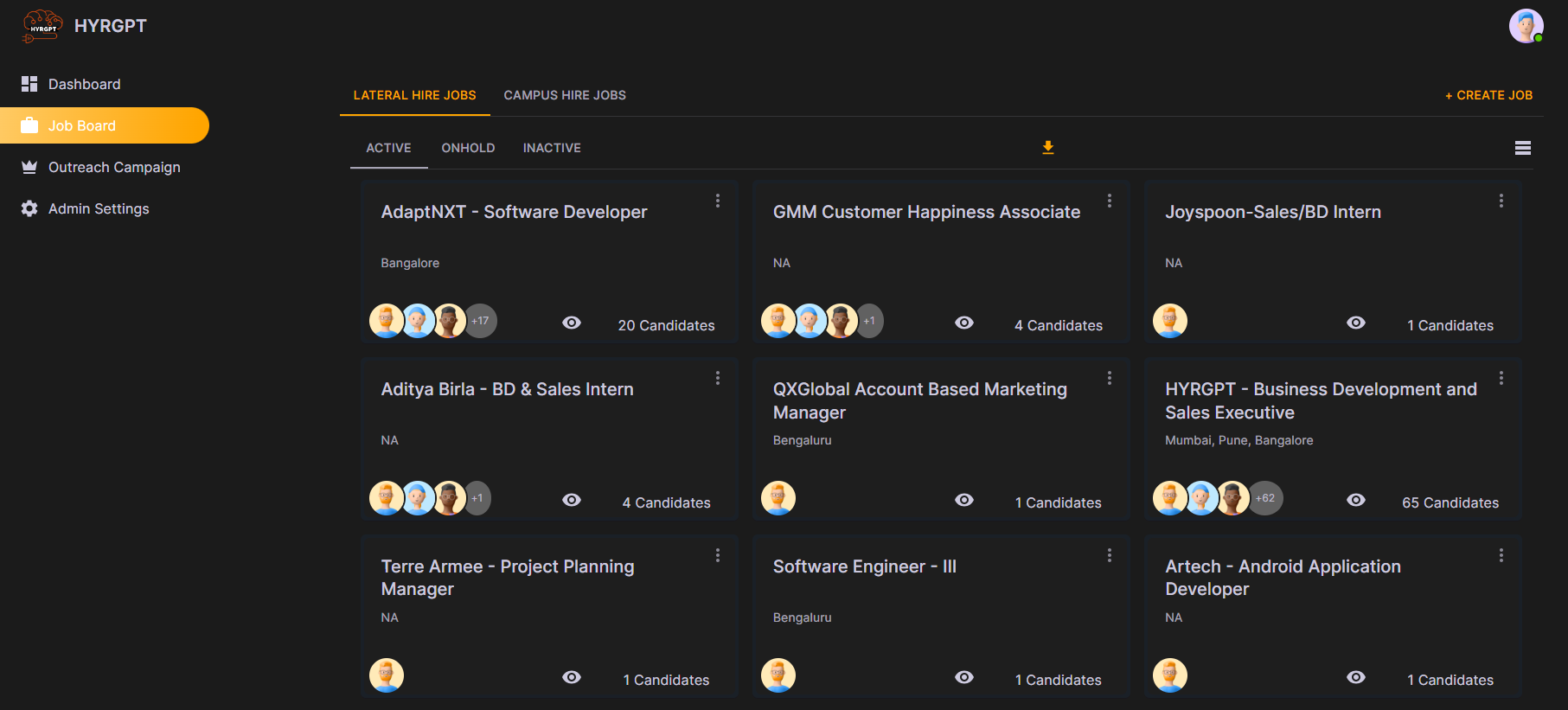Click the download jobs icon
Screen dimensions: 1568x710
(x=1047, y=148)
